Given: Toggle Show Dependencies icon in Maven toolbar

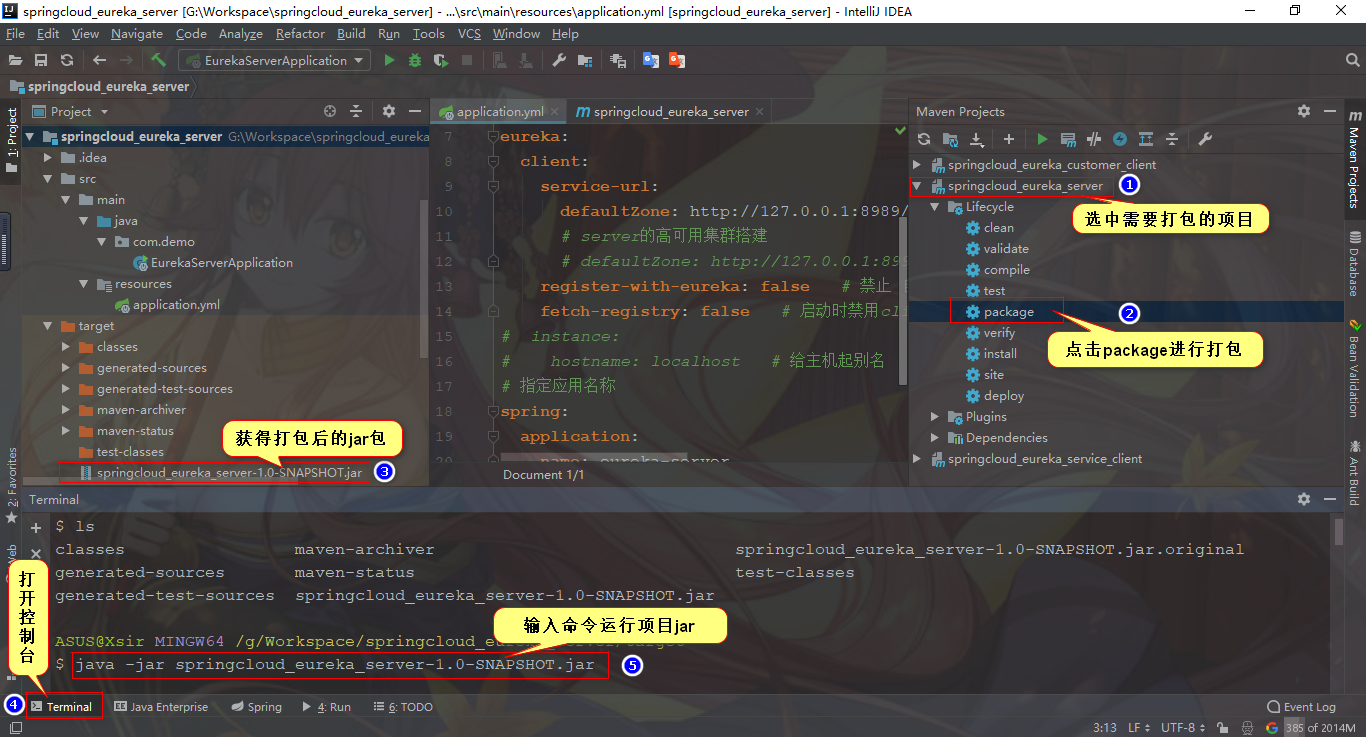Looking at the screenshot, I should pos(1146,139).
